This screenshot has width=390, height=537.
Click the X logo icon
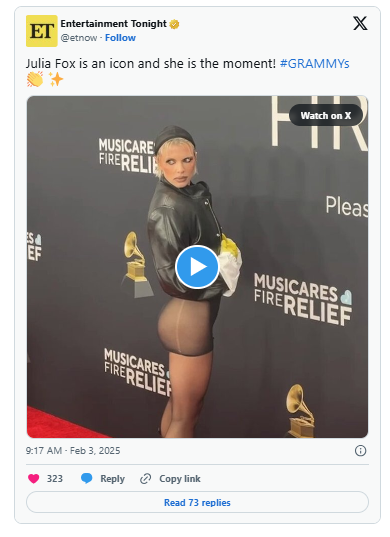pos(360,24)
